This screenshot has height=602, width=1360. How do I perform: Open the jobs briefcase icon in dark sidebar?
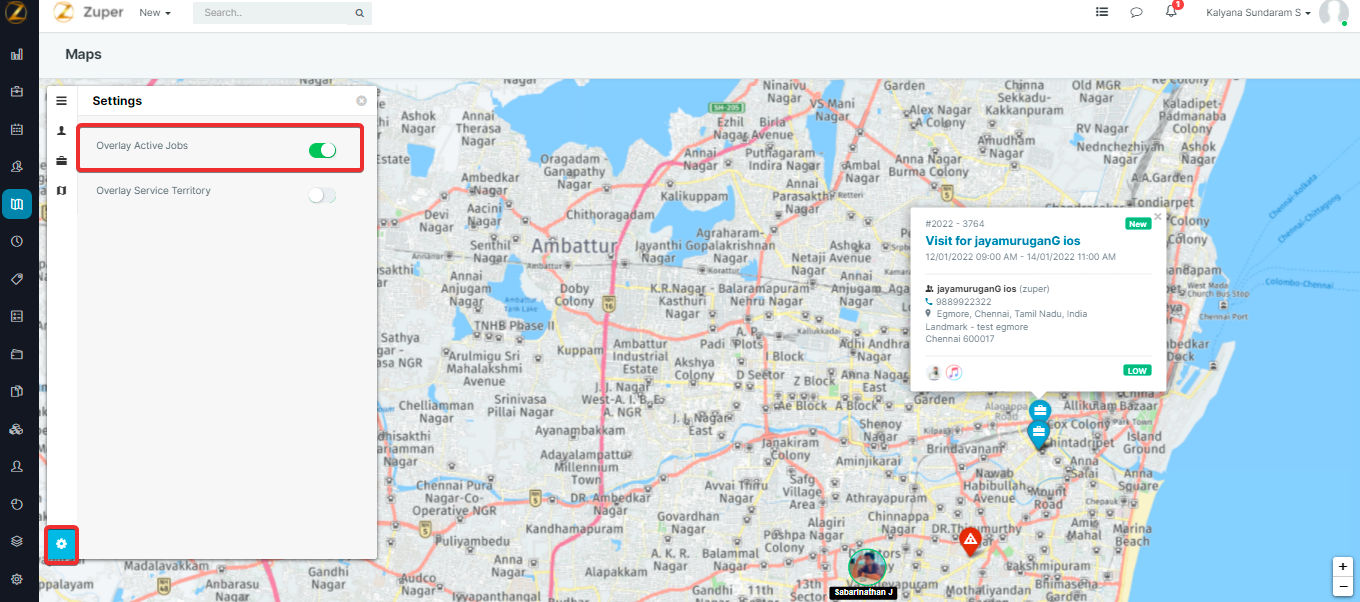(x=17, y=91)
